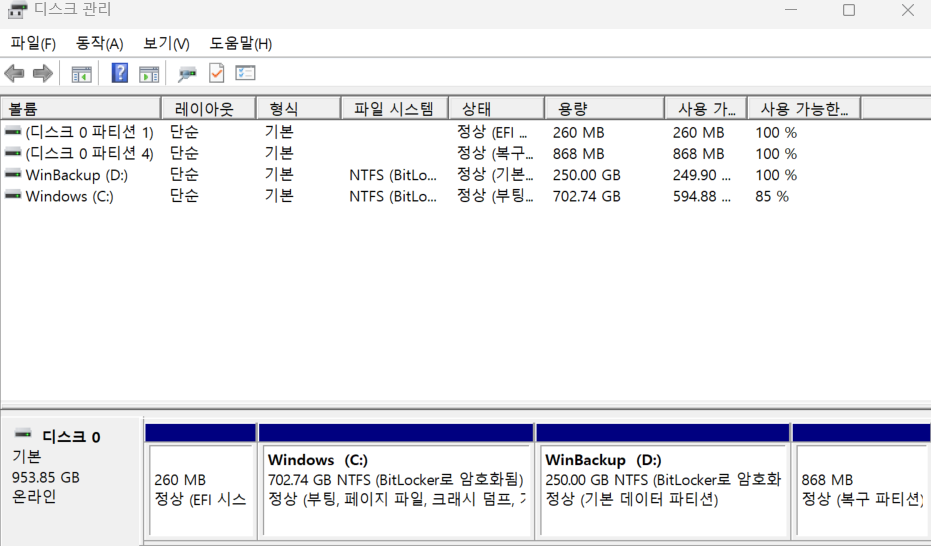This screenshot has width=931, height=546.
Task: Open Help via the blue question mark icon
Action: (x=120, y=73)
